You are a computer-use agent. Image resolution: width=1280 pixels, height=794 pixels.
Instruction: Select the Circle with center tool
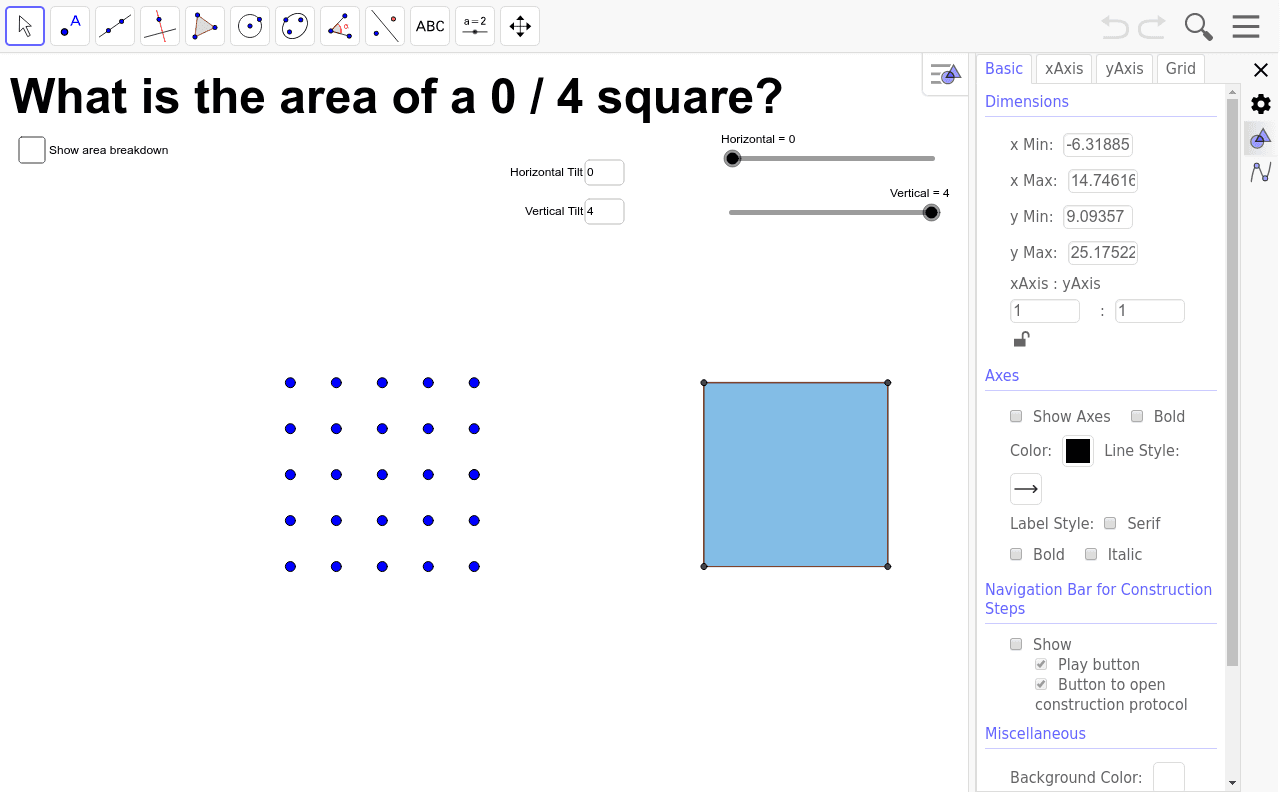coord(250,26)
